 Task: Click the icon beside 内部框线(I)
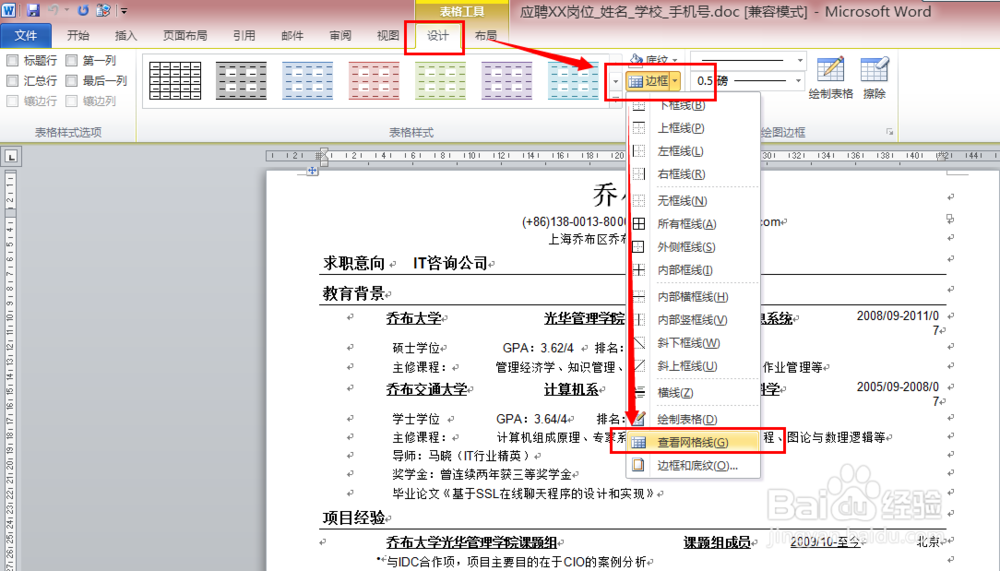[638, 270]
